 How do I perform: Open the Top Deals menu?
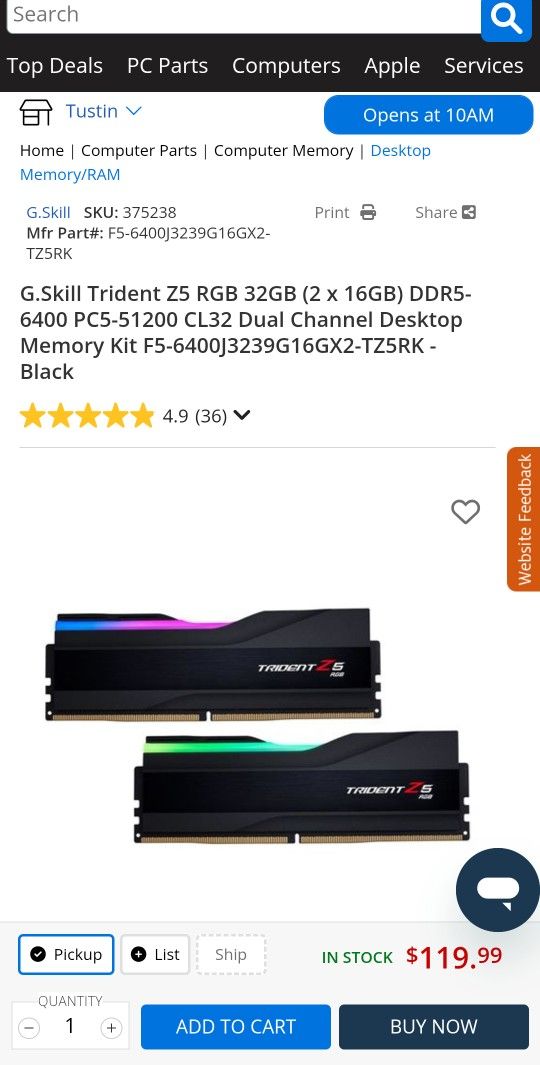pos(55,66)
